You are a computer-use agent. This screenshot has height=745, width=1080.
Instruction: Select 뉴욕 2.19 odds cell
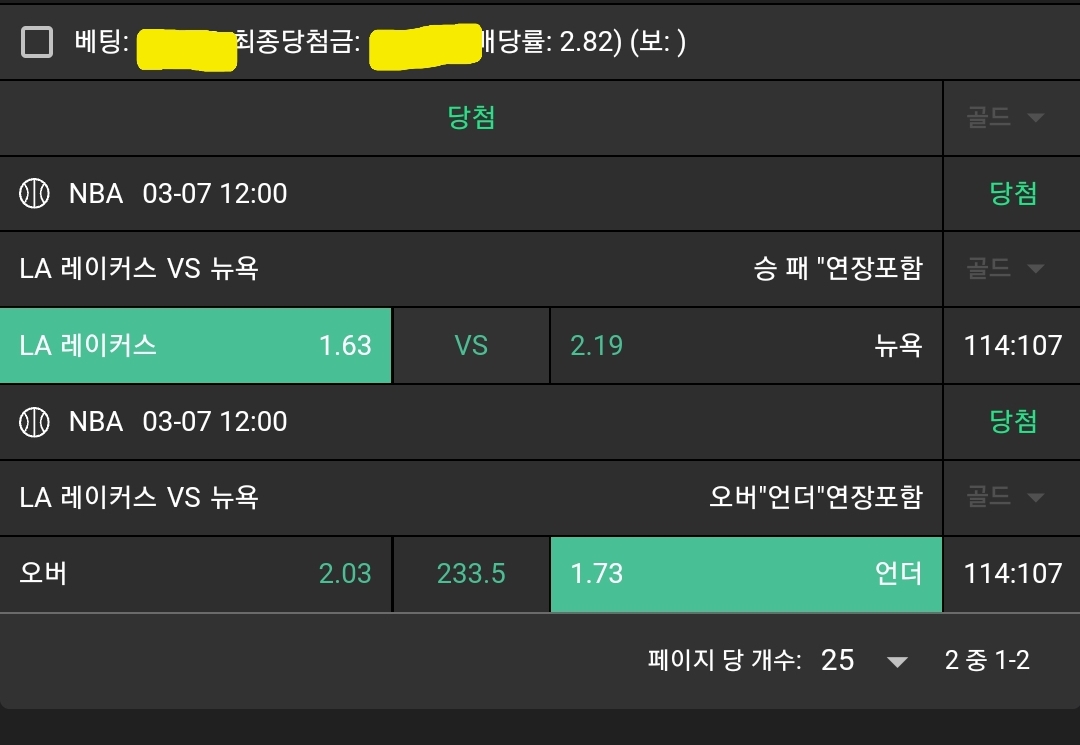[746, 345]
